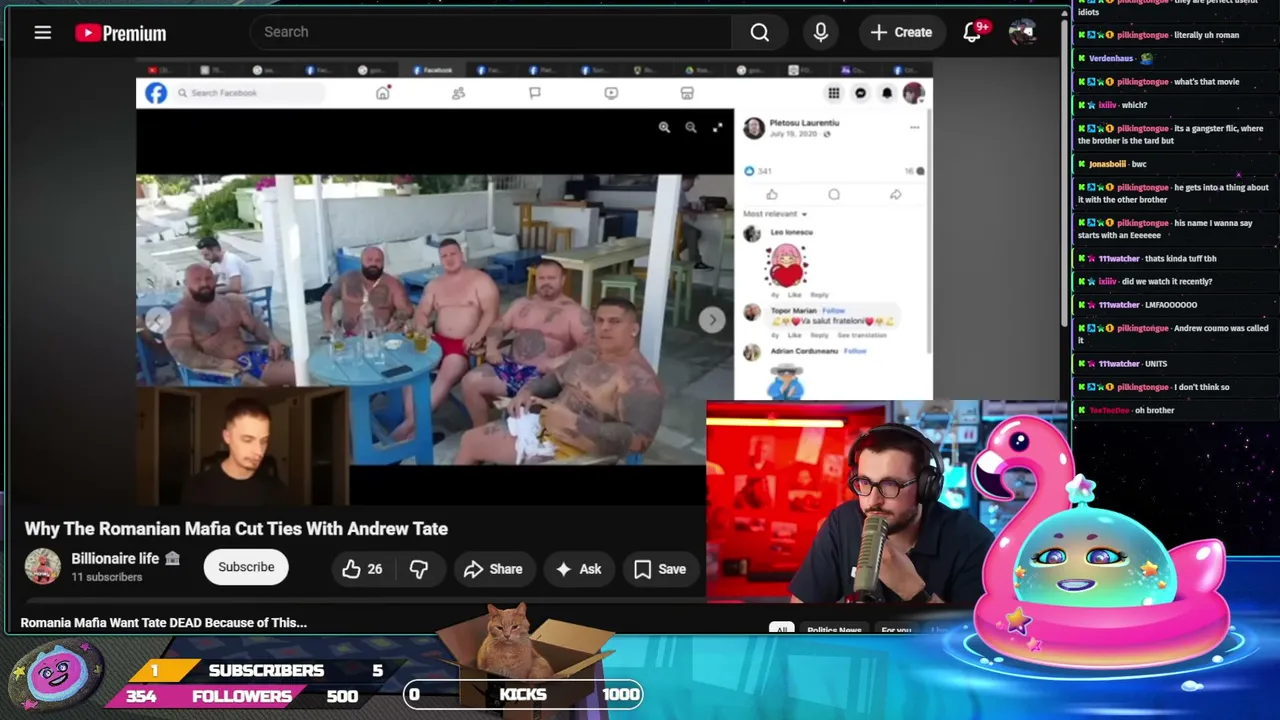Viewport: 1280px width, 720px height.
Task: Expand the Most relevant comment sorting dropdown
Action: tap(775, 214)
